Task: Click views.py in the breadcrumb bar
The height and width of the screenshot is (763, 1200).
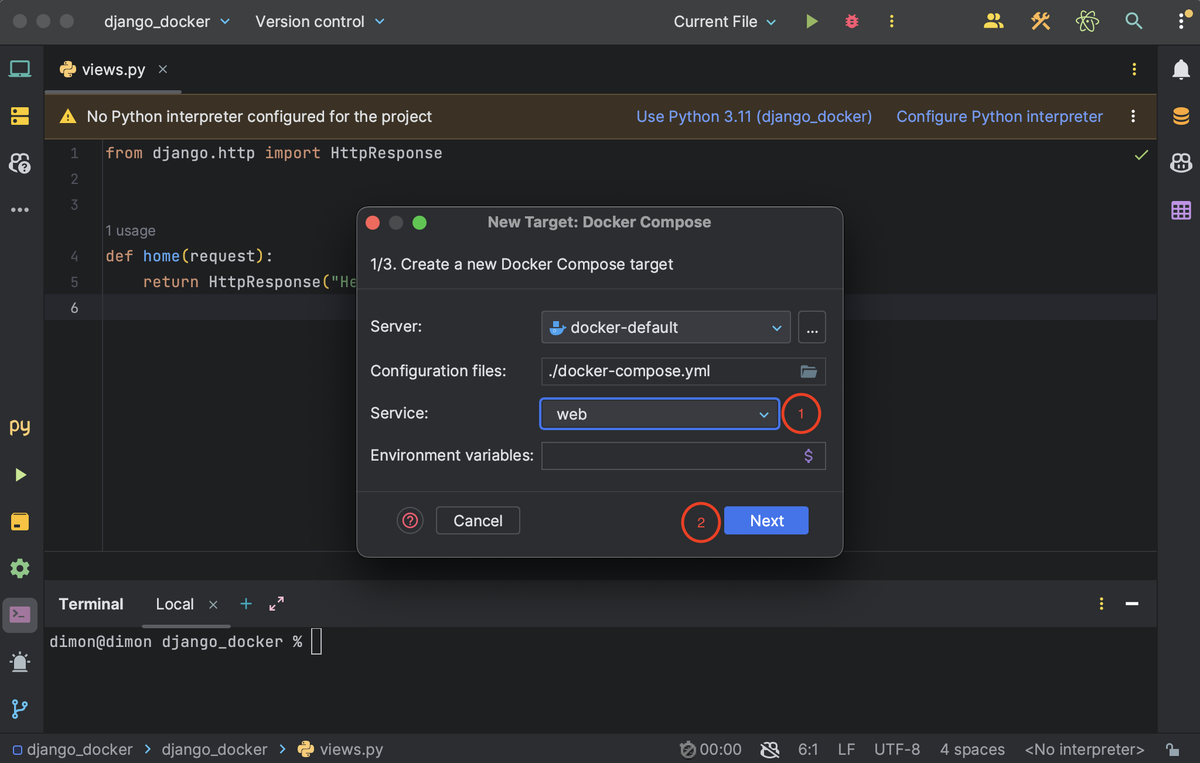Action: coord(340,749)
